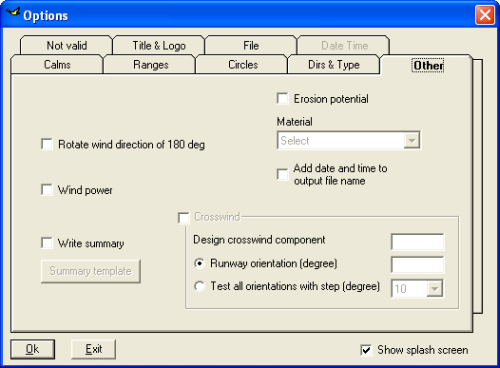This screenshot has height=368, width=500.
Task: Click the Summary template button
Action: [x=91, y=271]
